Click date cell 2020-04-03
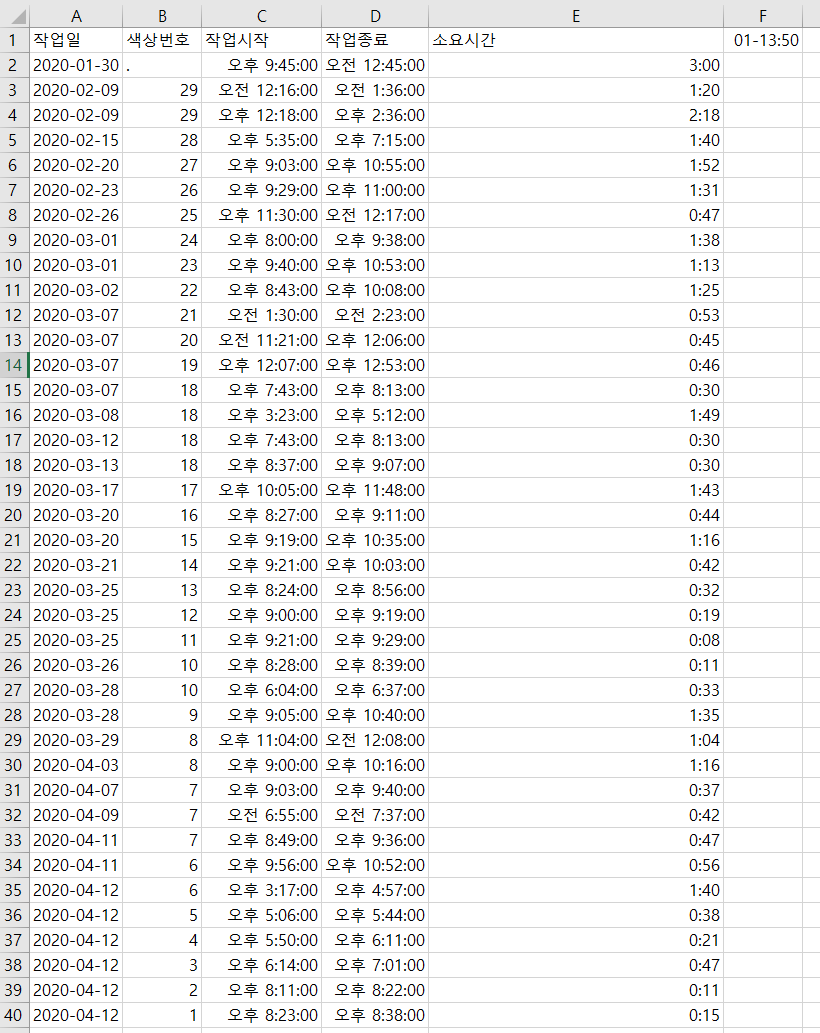Screen dimensions: 820x1033 click(76, 766)
